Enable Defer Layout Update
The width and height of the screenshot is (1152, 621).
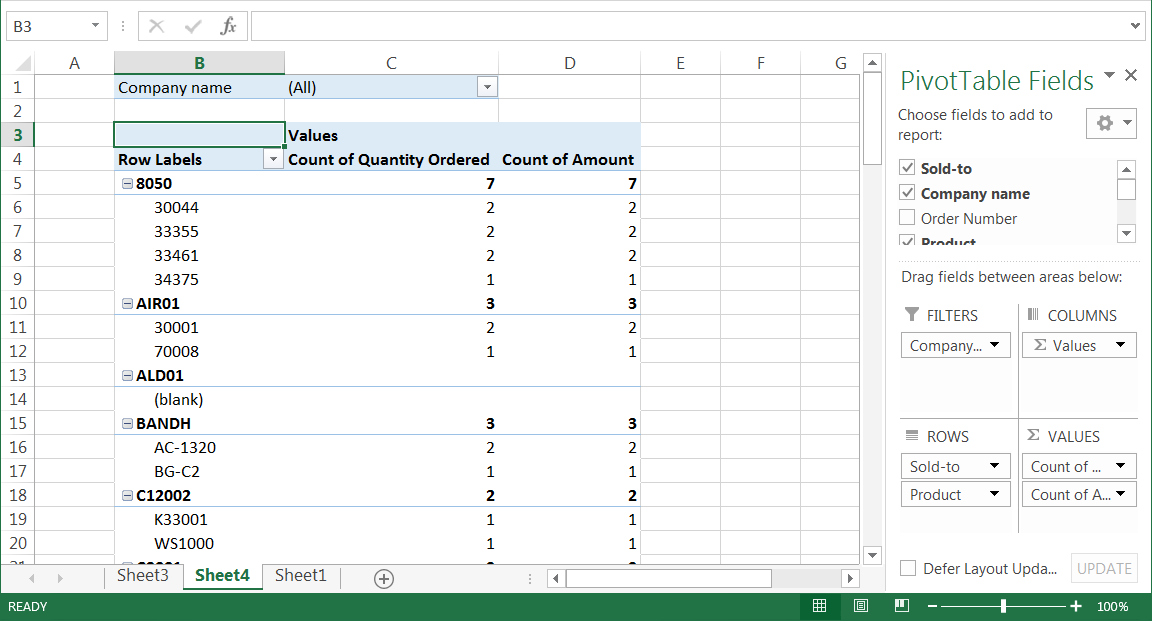click(908, 567)
